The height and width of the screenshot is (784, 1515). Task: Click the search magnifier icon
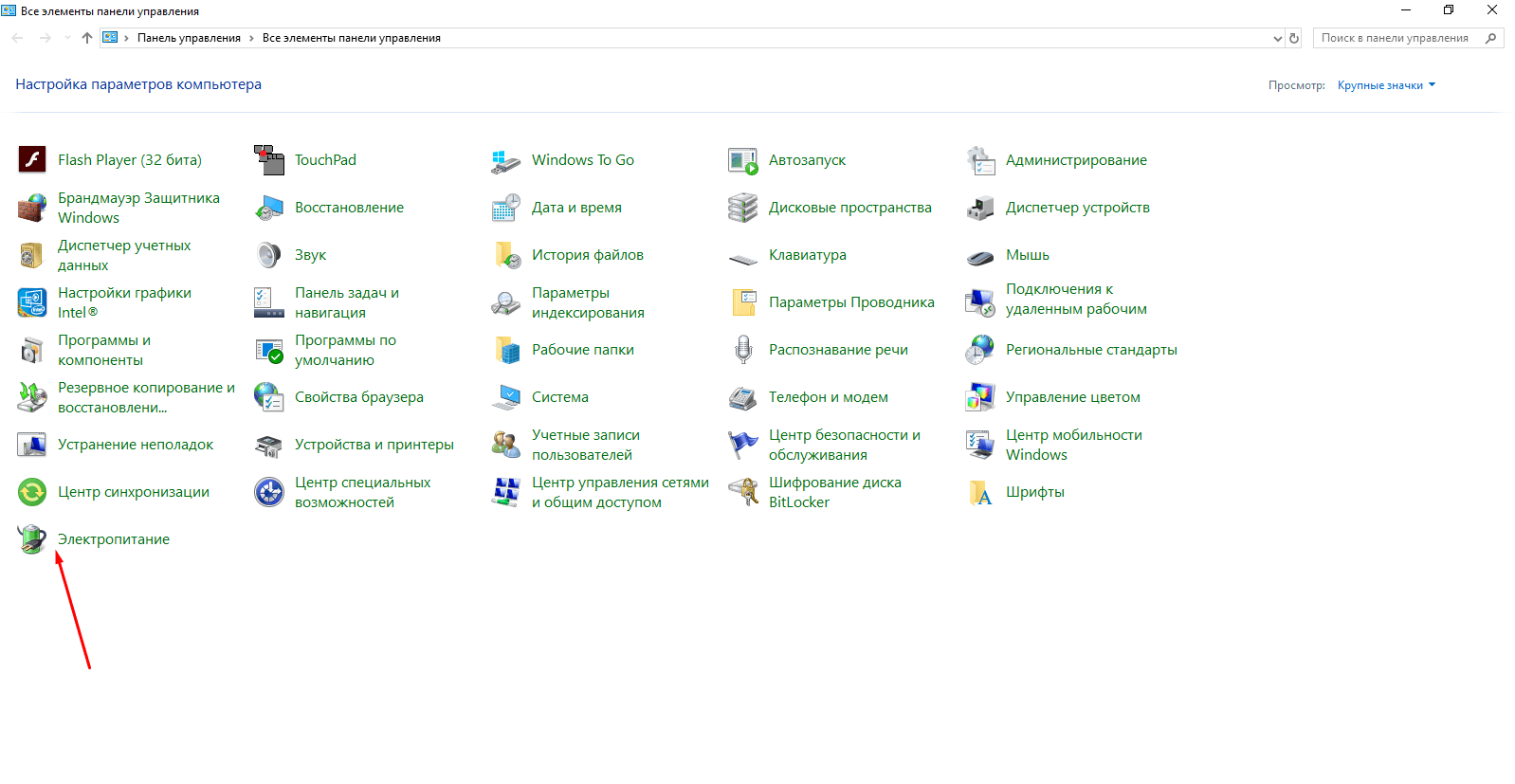1491,38
